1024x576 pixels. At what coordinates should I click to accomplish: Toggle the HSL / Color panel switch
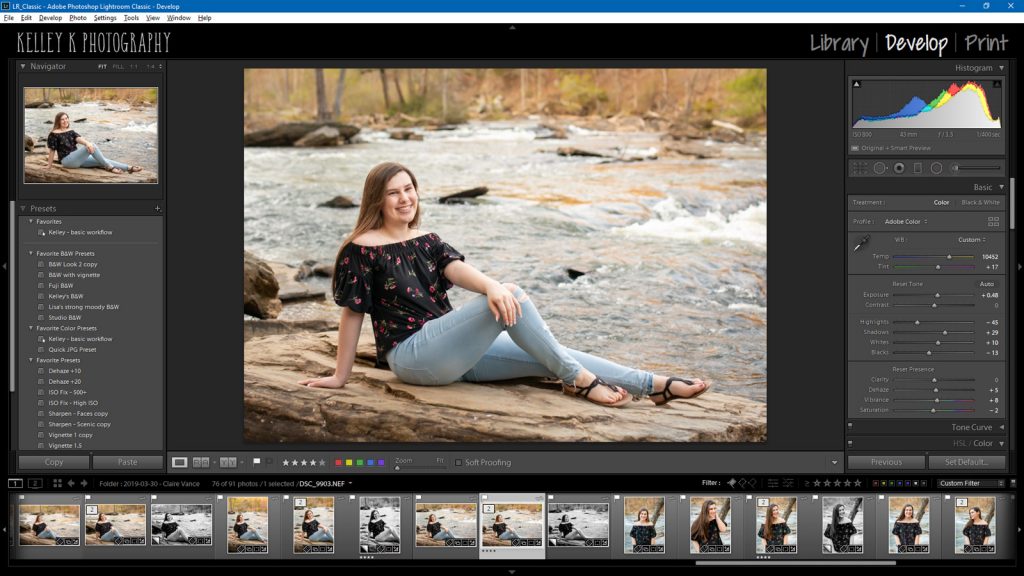[x=850, y=443]
